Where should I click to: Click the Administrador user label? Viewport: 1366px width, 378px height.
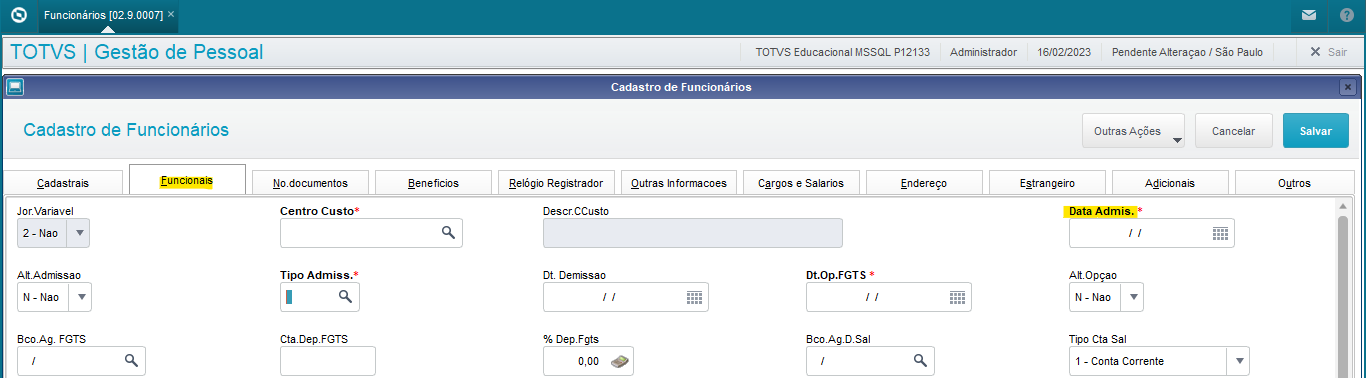(x=983, y=51)
